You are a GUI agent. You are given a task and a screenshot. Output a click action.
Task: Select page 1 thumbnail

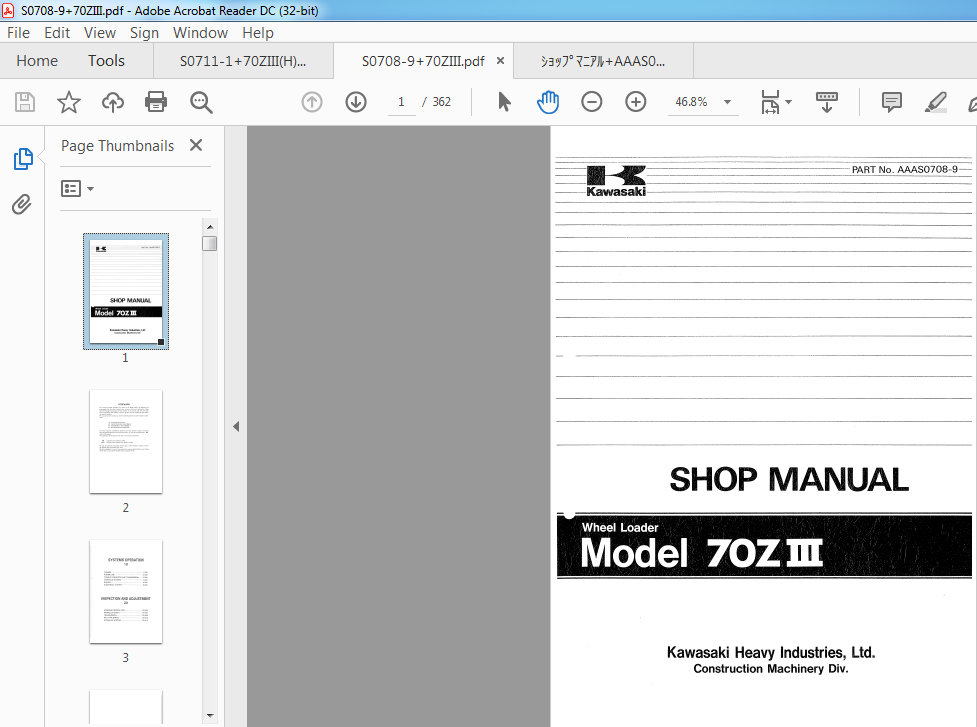point(126,291)
